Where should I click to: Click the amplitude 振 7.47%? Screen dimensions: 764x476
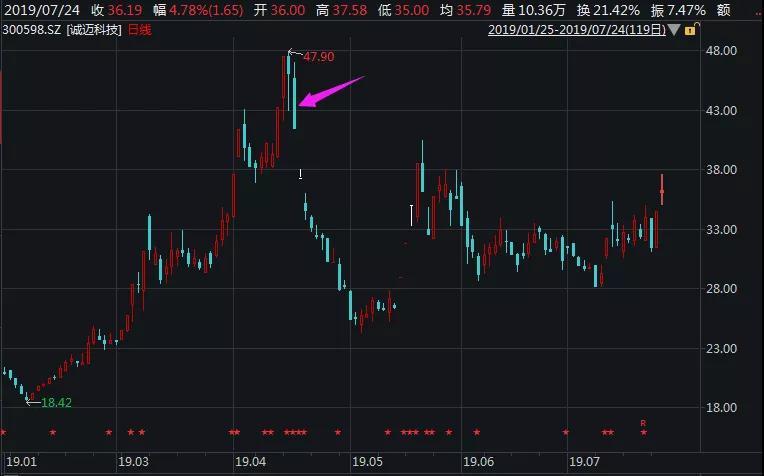pos(678,10)
